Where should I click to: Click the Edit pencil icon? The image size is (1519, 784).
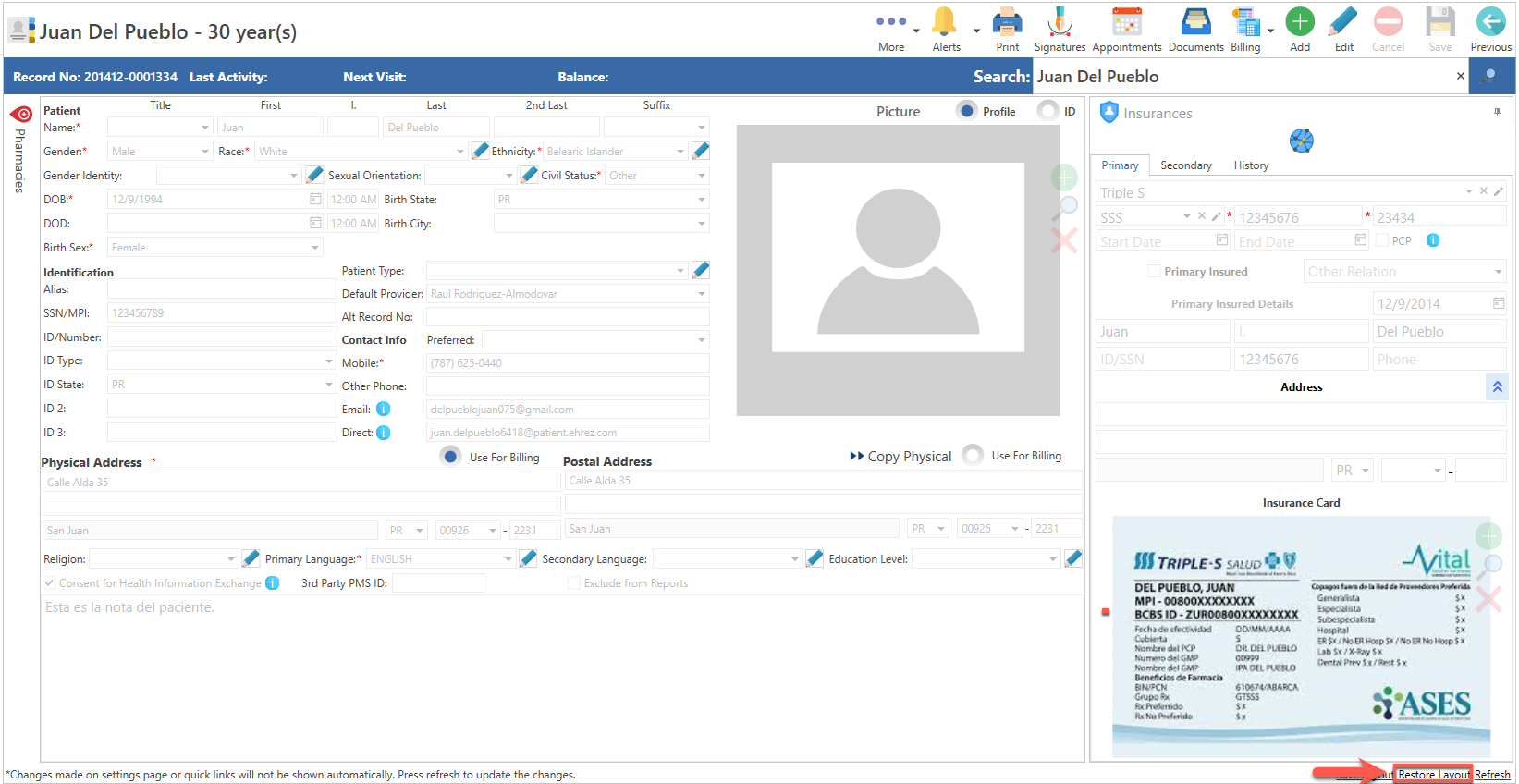pyautogui.click(x=1343, y=30)
